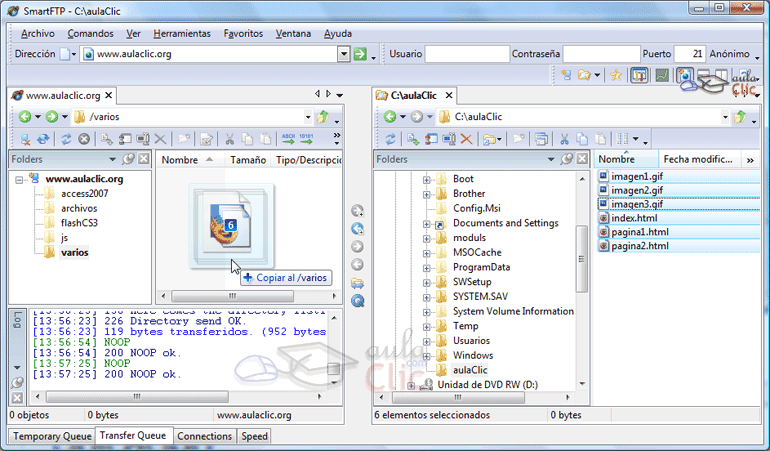770x451 pixels.
Task: Close the remote Folders panel
Action: (143, 159)
